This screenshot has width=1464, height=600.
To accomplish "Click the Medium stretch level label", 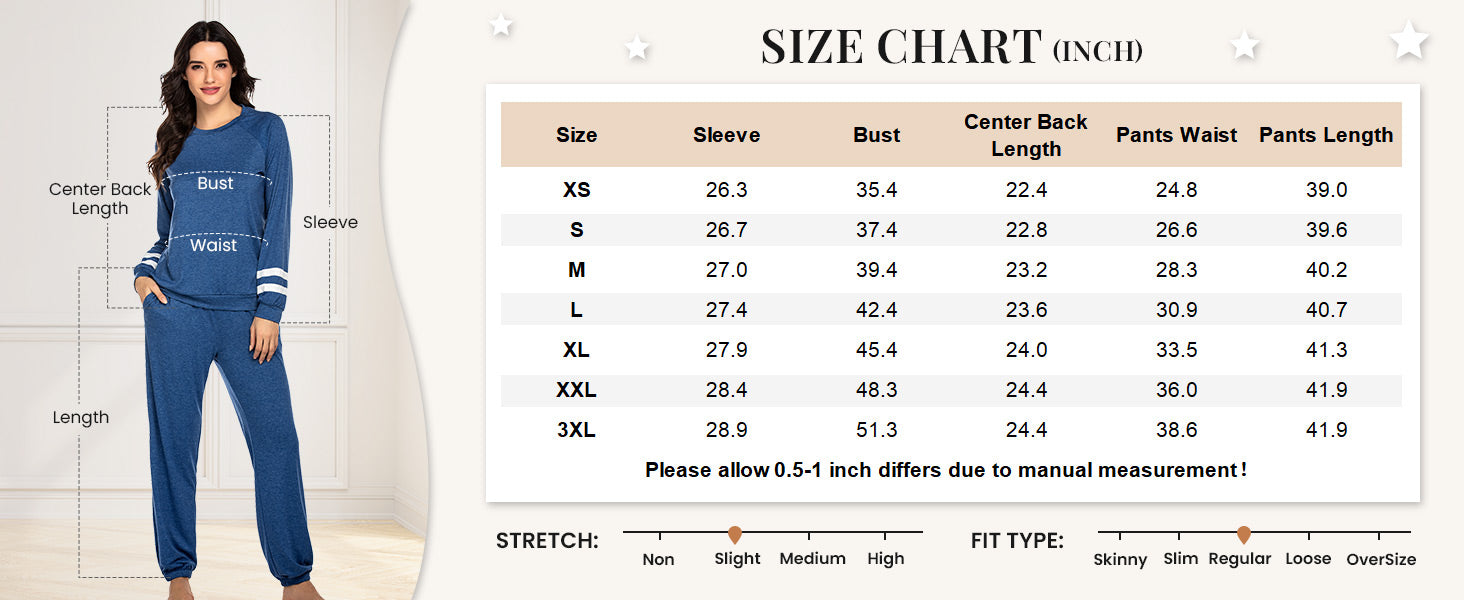I will (x=812, y=559).
